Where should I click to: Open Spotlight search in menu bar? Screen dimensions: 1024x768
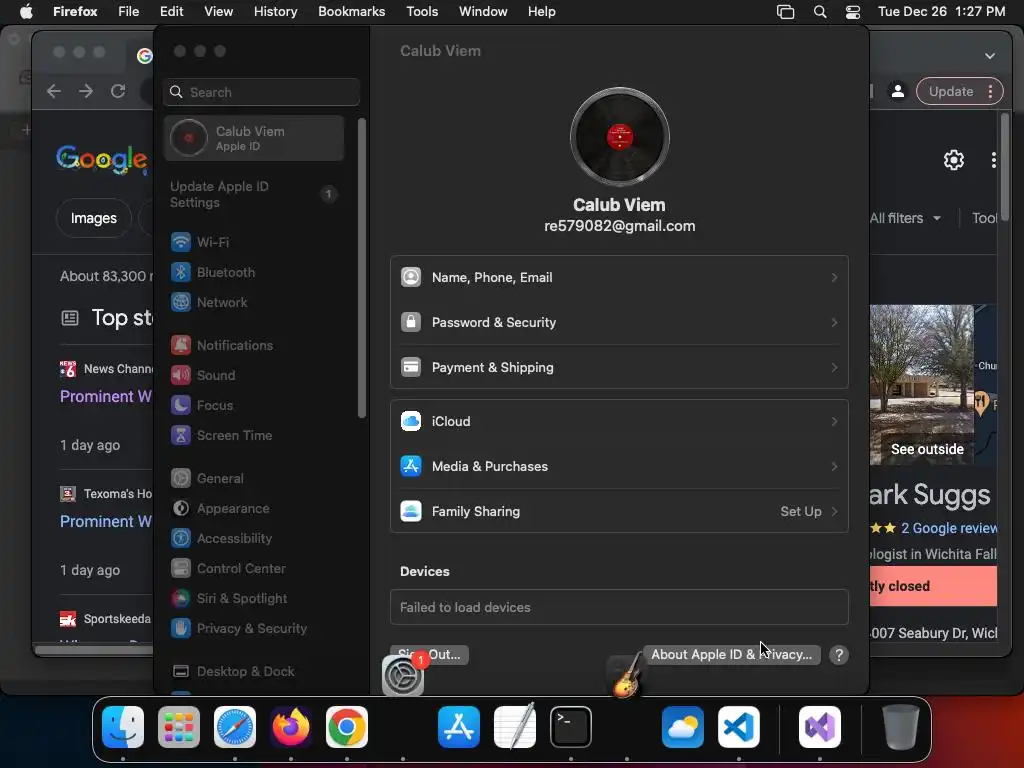820,11
